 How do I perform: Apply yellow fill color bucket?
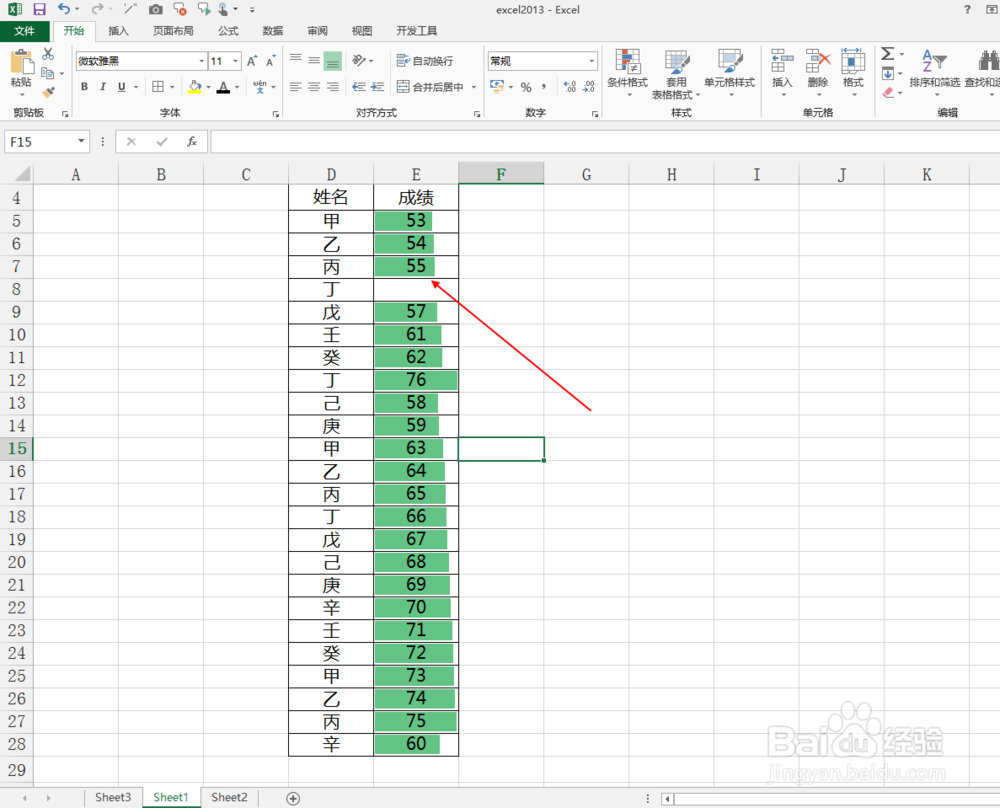click(x=195, y=87)
